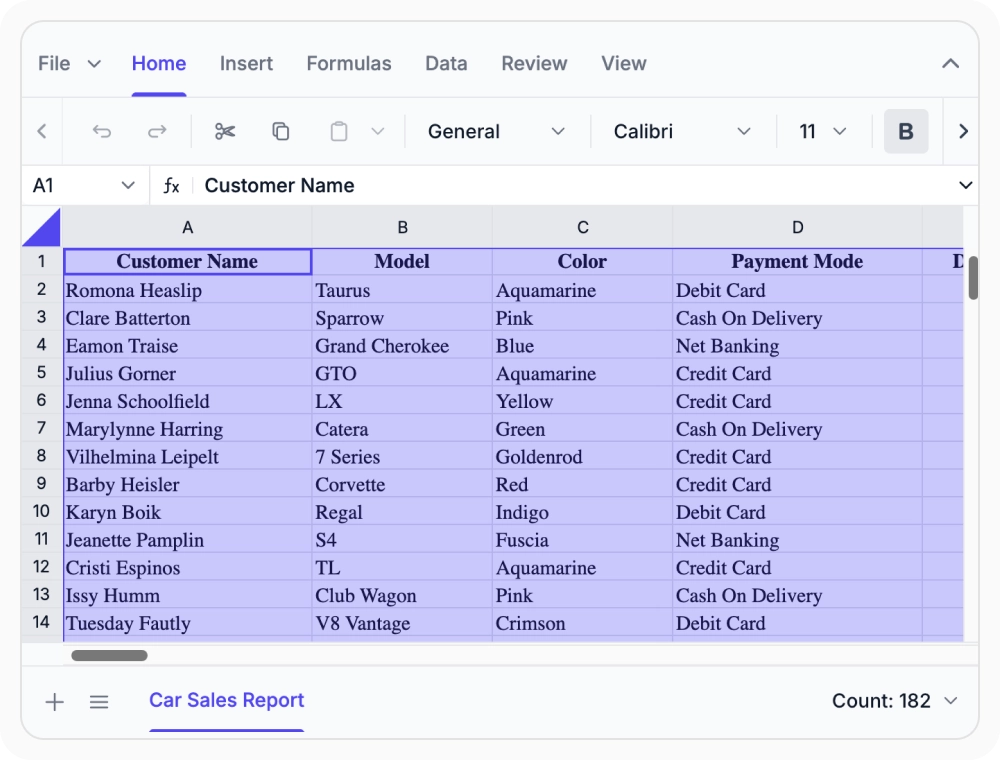Image resolution: width=1000 pixels, height=760 pixels.
Task: Click the cell Yellow
Action: [582, 401]
